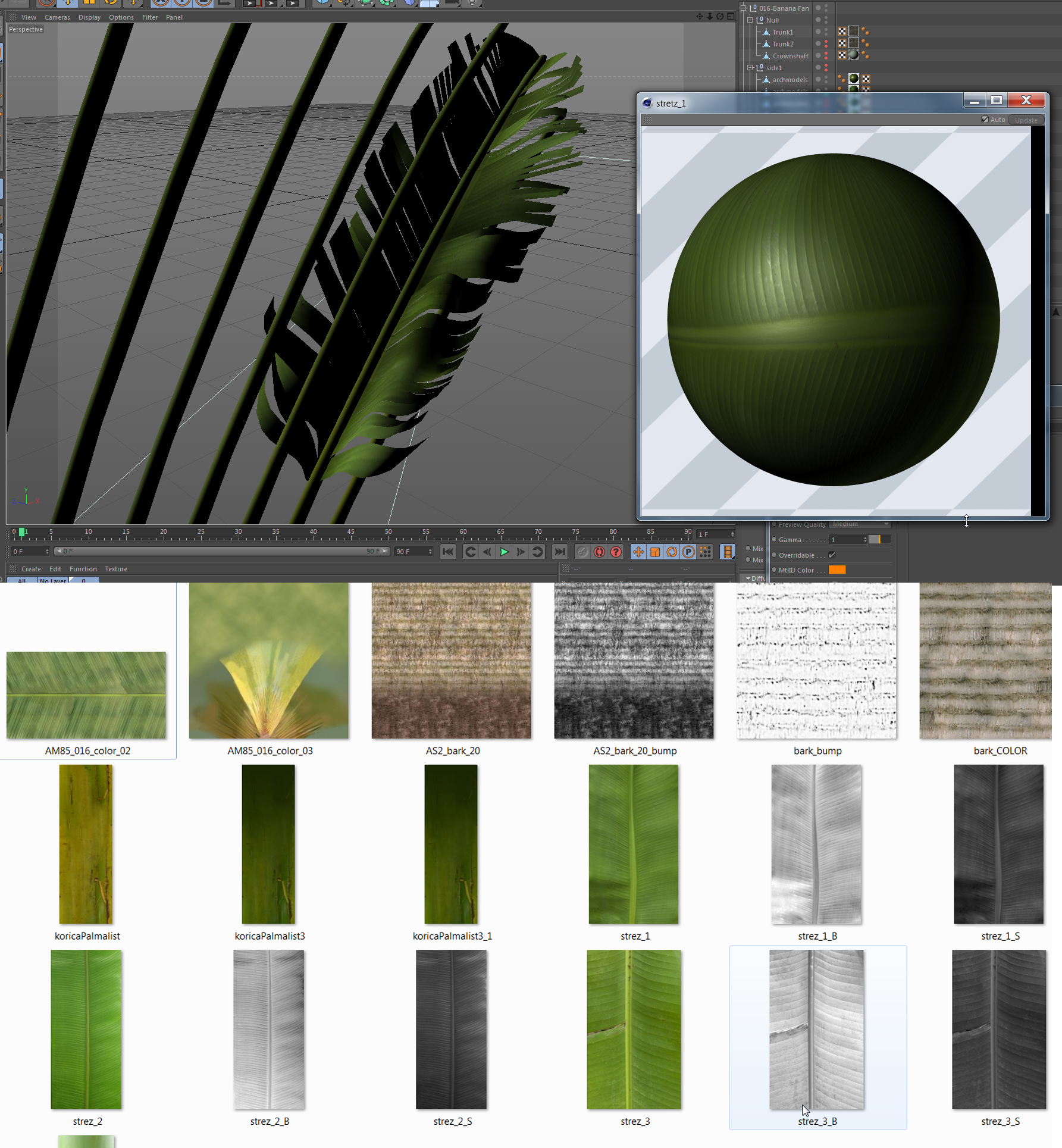This screenshot has width=1062, height=1148.
Task: Toggle position keyframe recording icon
Action: [x=638, y=552]
